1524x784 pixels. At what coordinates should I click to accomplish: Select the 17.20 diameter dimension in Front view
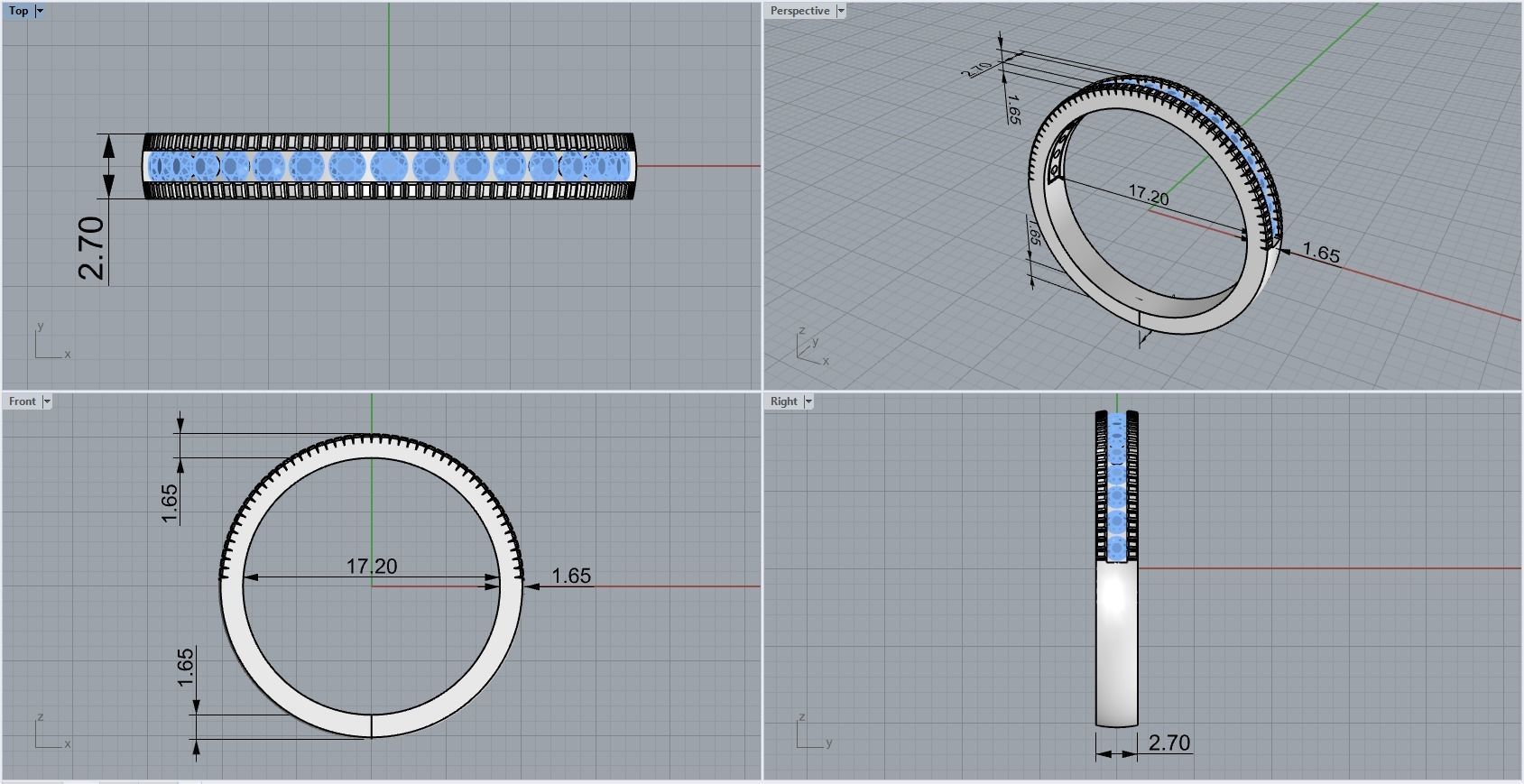click(372, 567)
